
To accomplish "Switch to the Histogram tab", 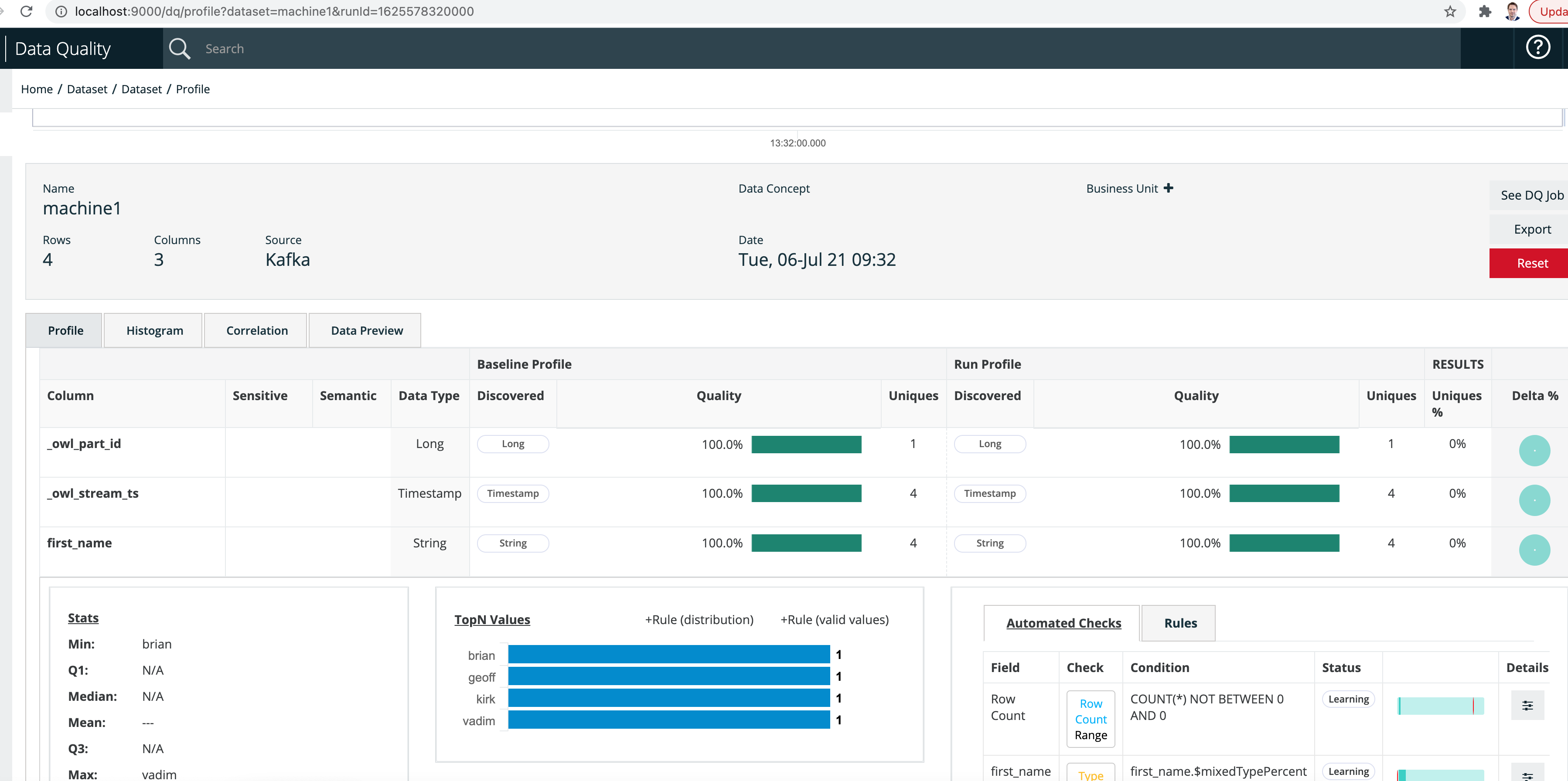I will point(154,330).
